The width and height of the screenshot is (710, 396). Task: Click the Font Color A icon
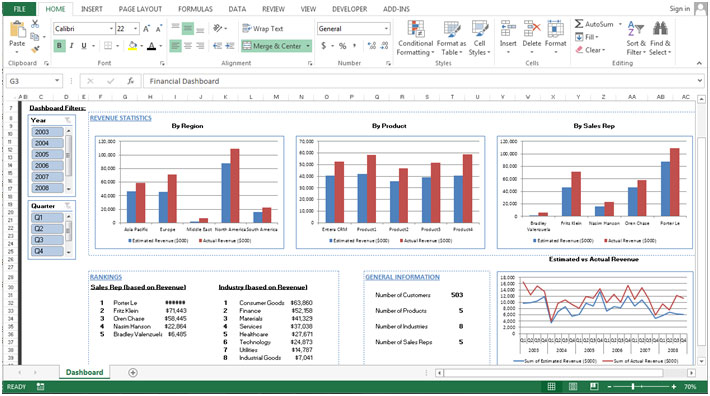click(x=152, y=46)
